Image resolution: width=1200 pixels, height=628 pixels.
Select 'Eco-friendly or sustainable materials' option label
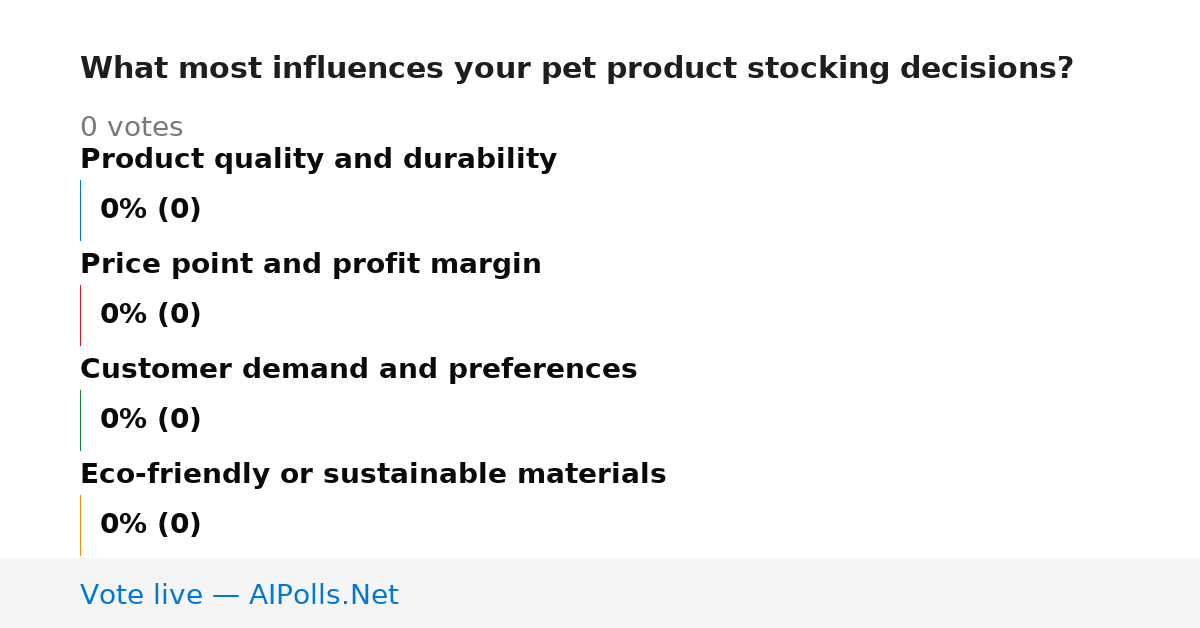click(373, 474)
